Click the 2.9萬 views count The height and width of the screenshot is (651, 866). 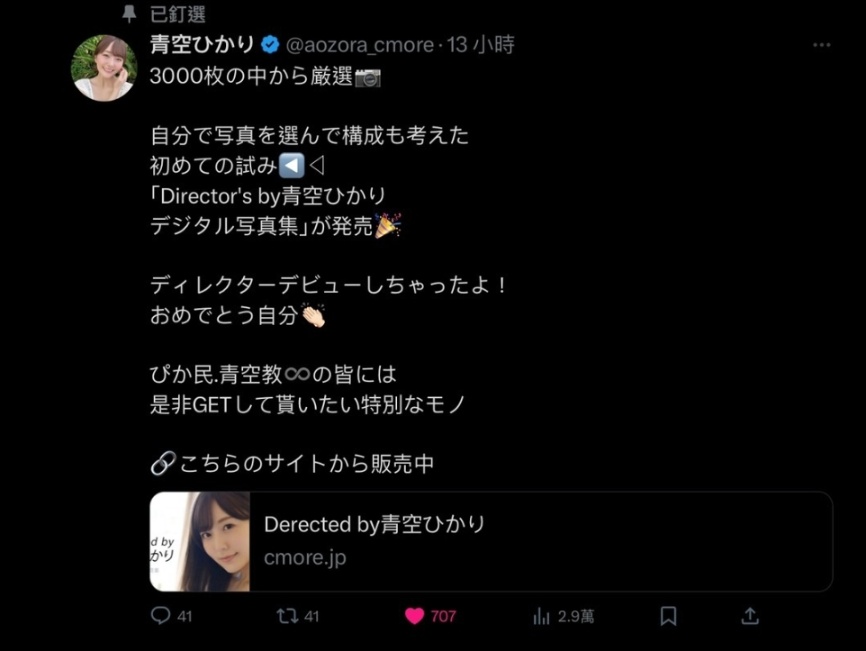(576, 616)
